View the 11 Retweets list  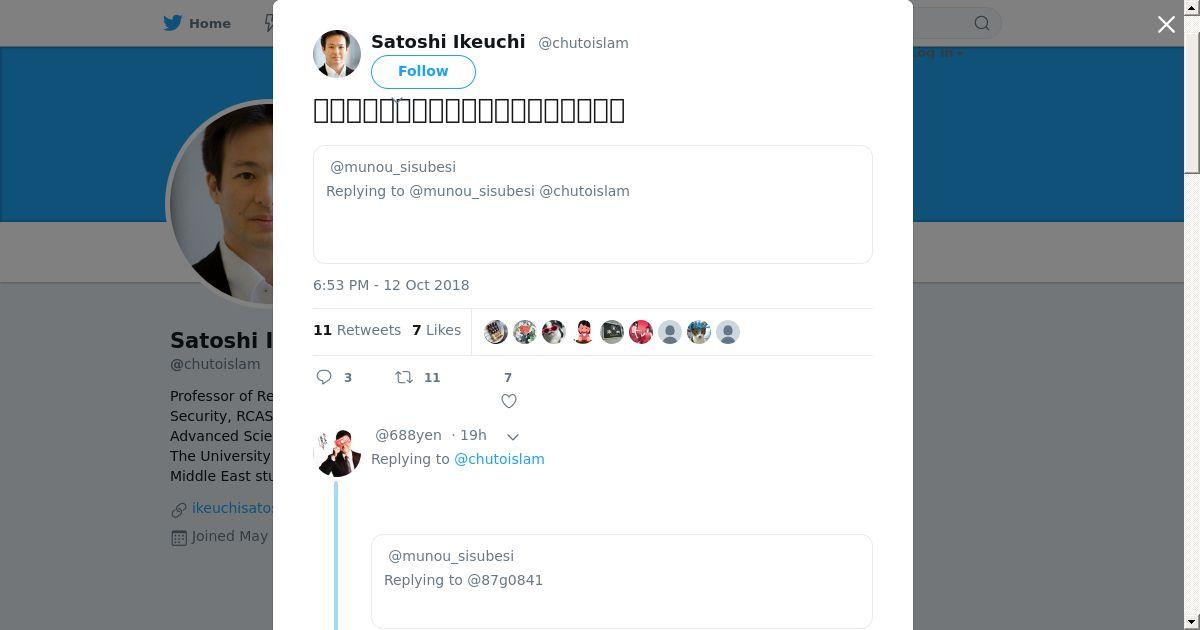[x=357, y=330]
